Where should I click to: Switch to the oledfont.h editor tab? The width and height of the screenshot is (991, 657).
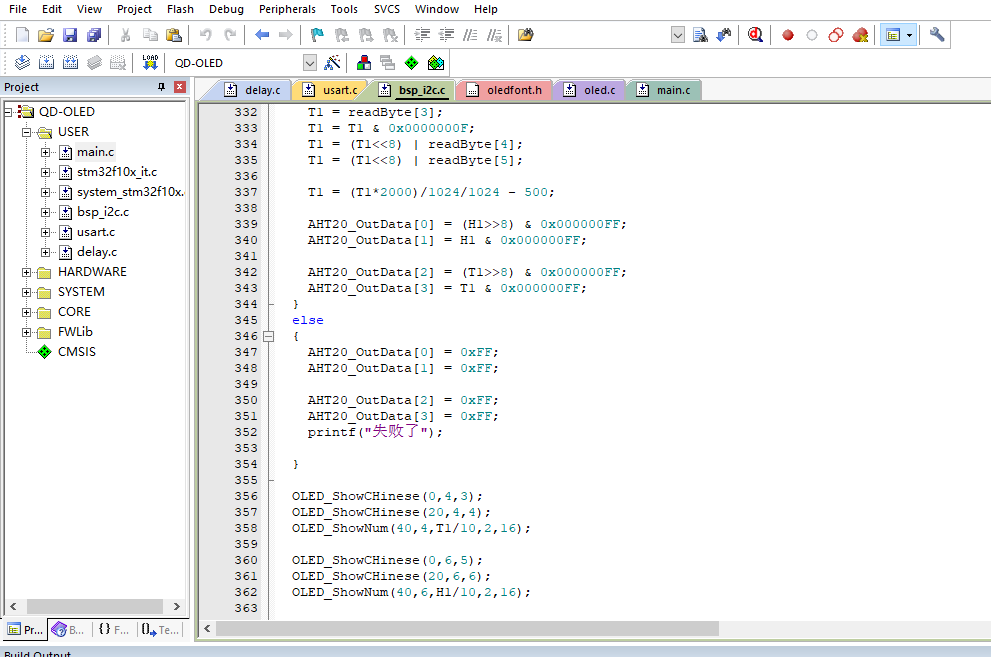(504, 89)
